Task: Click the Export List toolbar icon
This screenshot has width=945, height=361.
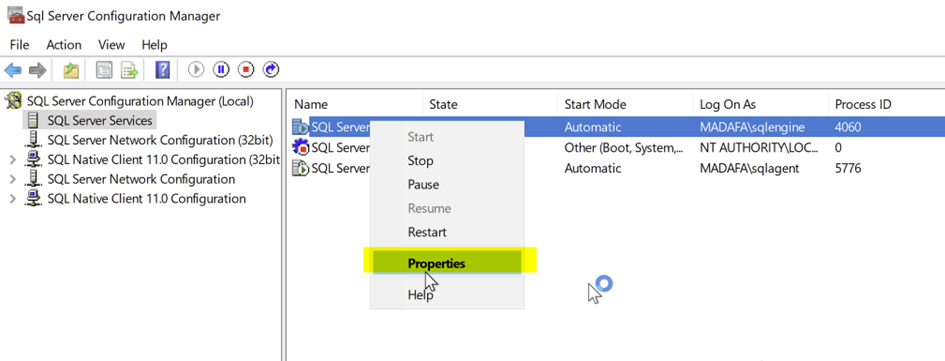Action: (130, 71)
